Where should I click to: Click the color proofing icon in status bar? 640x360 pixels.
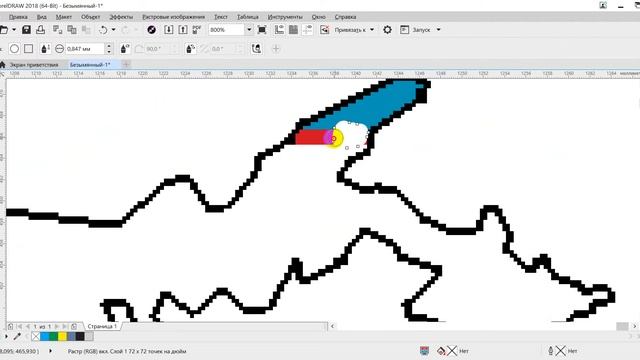click(x=424, y=351)
